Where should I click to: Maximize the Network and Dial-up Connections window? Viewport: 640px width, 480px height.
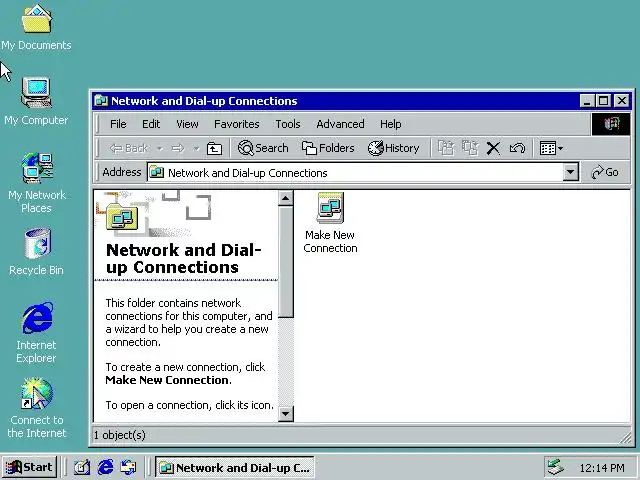coord(603,101)
